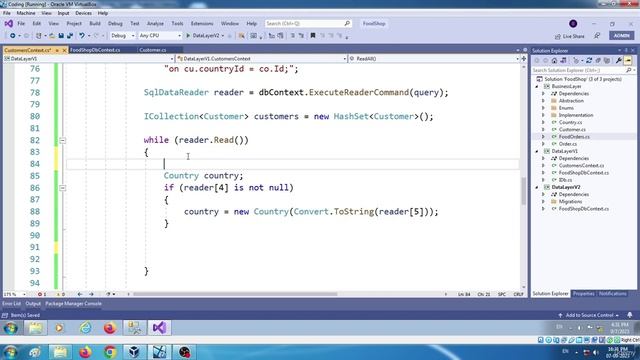Open the ReadAll() member dropdown
The height and width of the screenshot is (360, 640).
pos(434,59)
